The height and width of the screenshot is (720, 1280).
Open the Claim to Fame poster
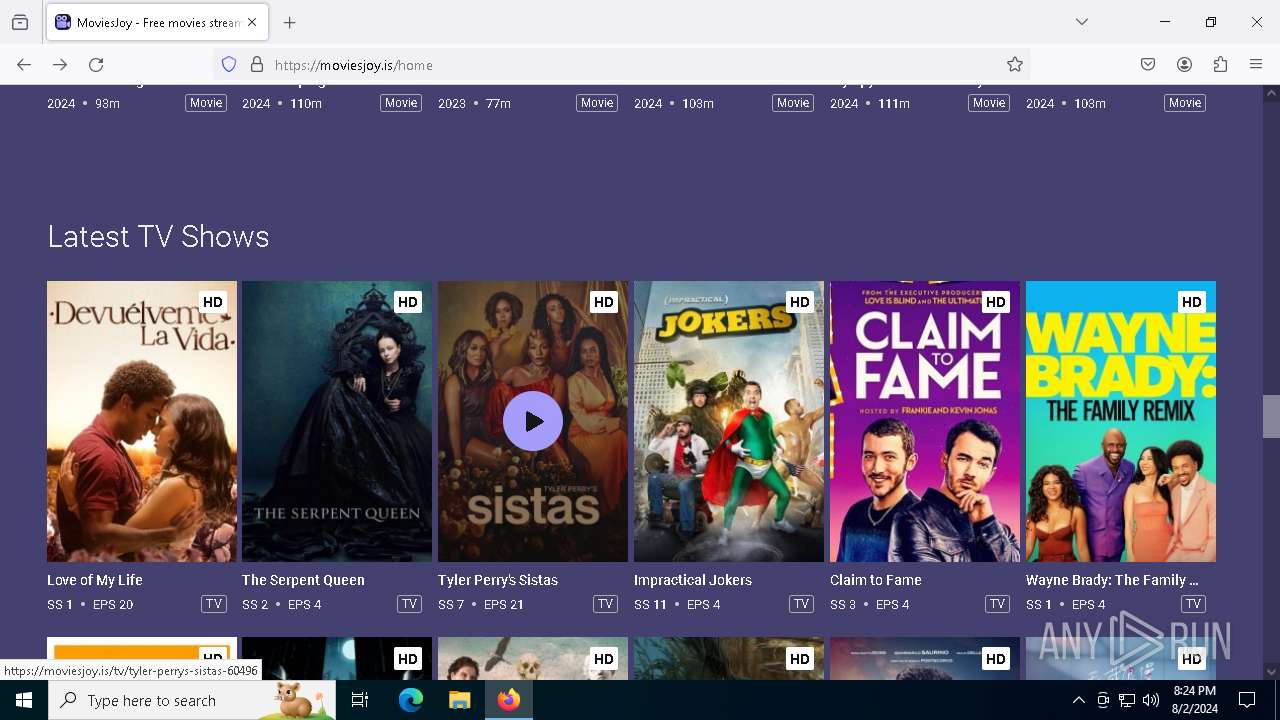(x=925, y=421)
